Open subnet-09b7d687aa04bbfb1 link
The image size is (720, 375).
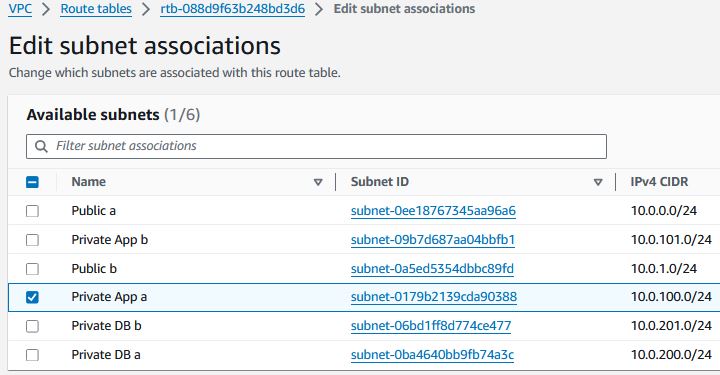[x=433, y=240]
